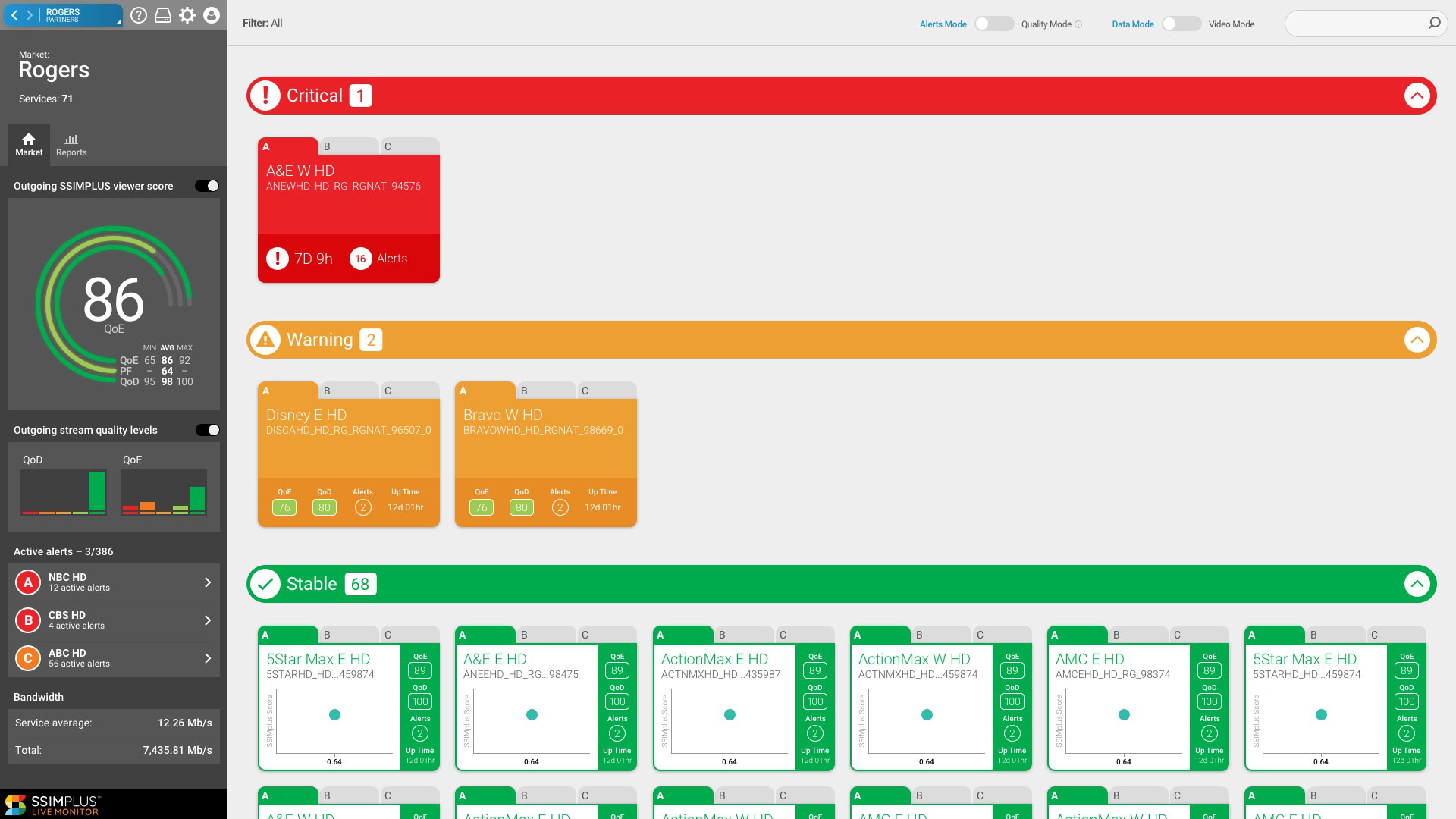Viewport: 1456px width, 819px height.
Task: Toggle Alerts Mode / Quality Mode switch
Action: (x=993, y=24)
